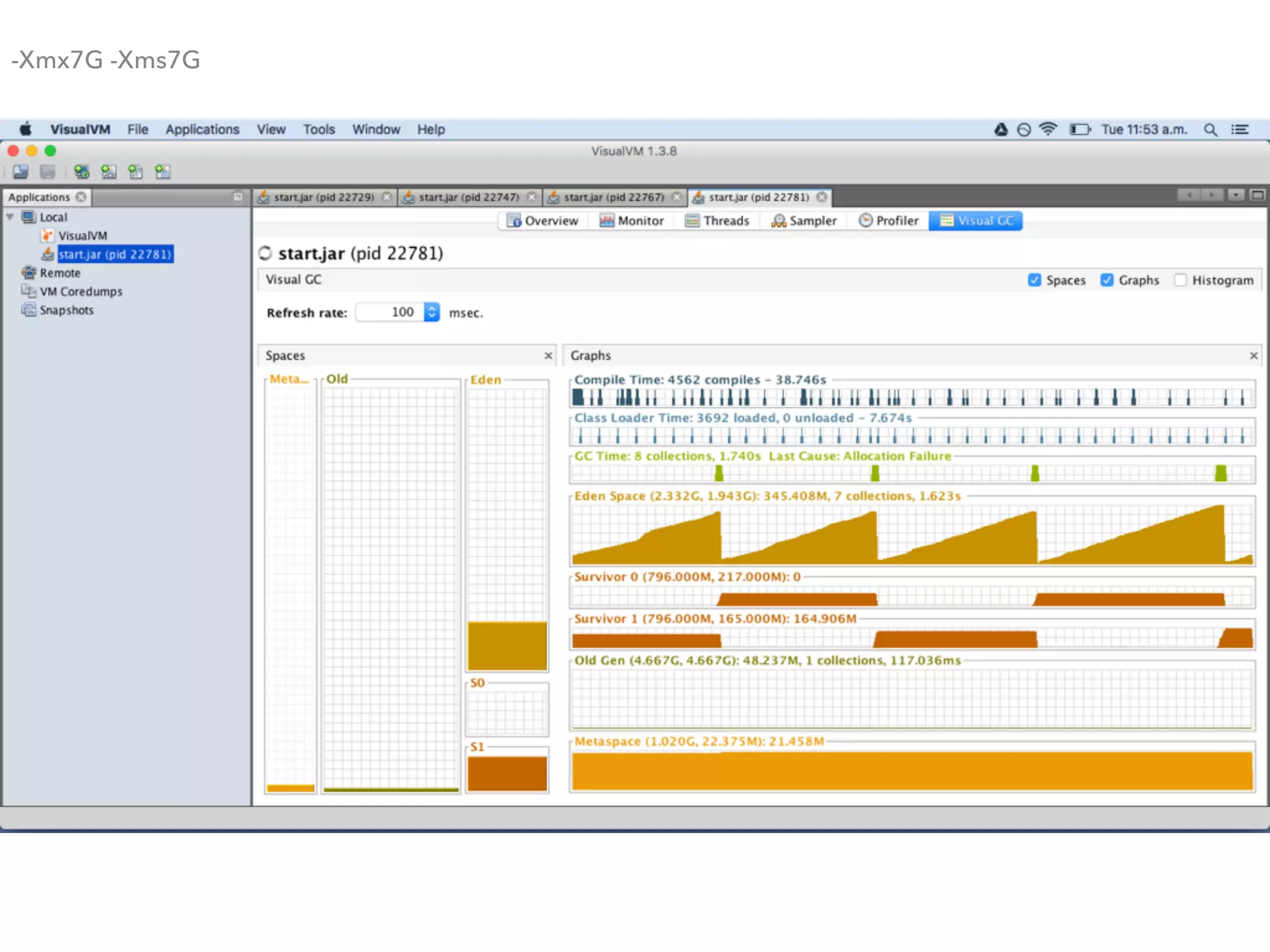Click the Add JMX Connection toolbar icon
This screenshot has height=952, width=1270.
tap(109, 172)
